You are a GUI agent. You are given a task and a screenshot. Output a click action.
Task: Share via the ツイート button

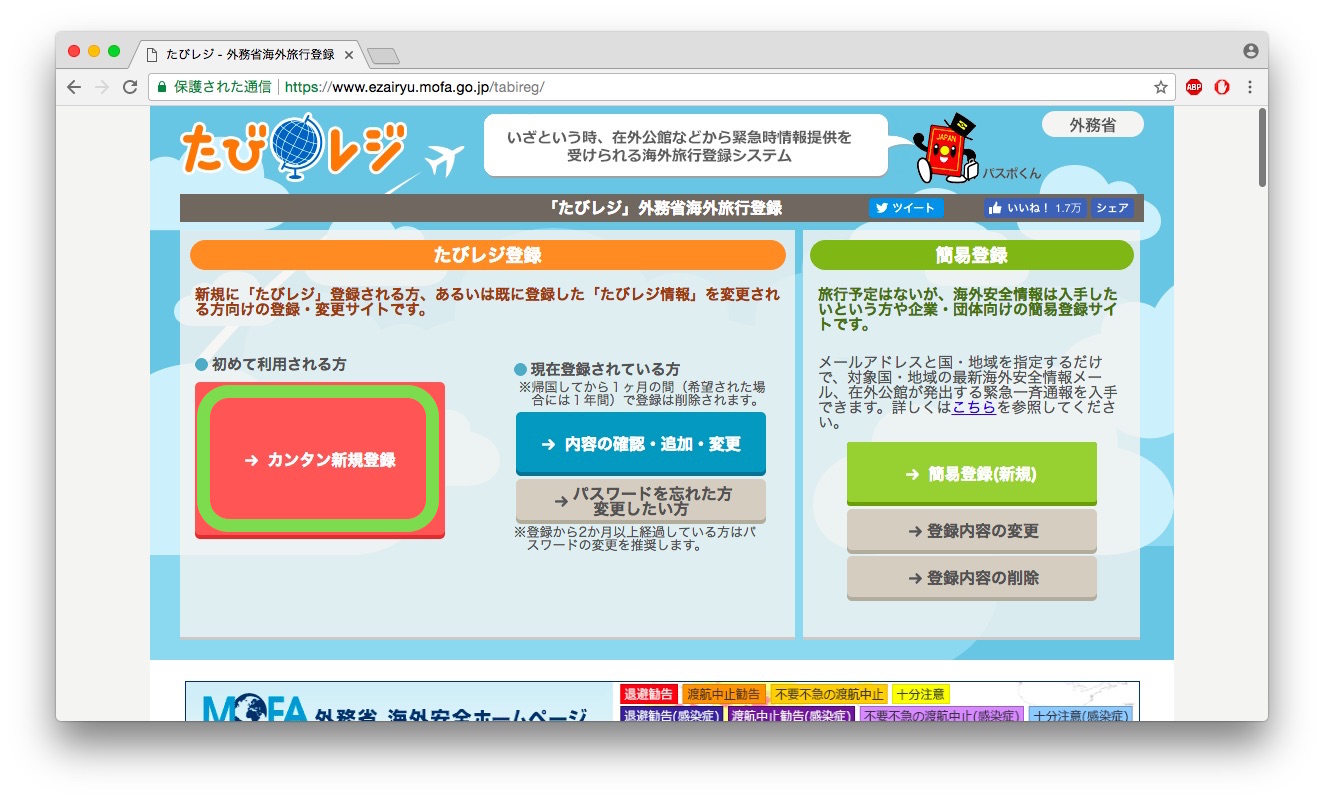pyautogui.click(x=906, y=208)
